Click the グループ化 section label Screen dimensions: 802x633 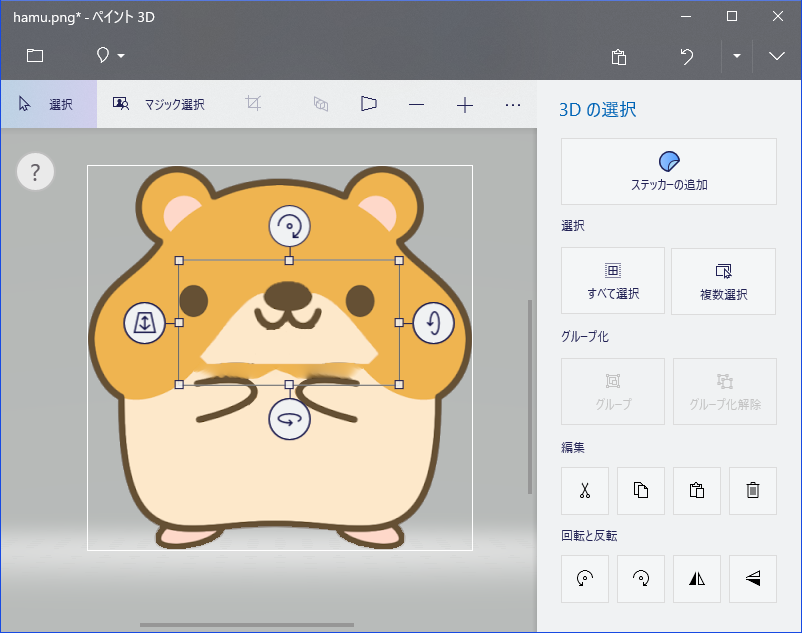click(585, 336)
